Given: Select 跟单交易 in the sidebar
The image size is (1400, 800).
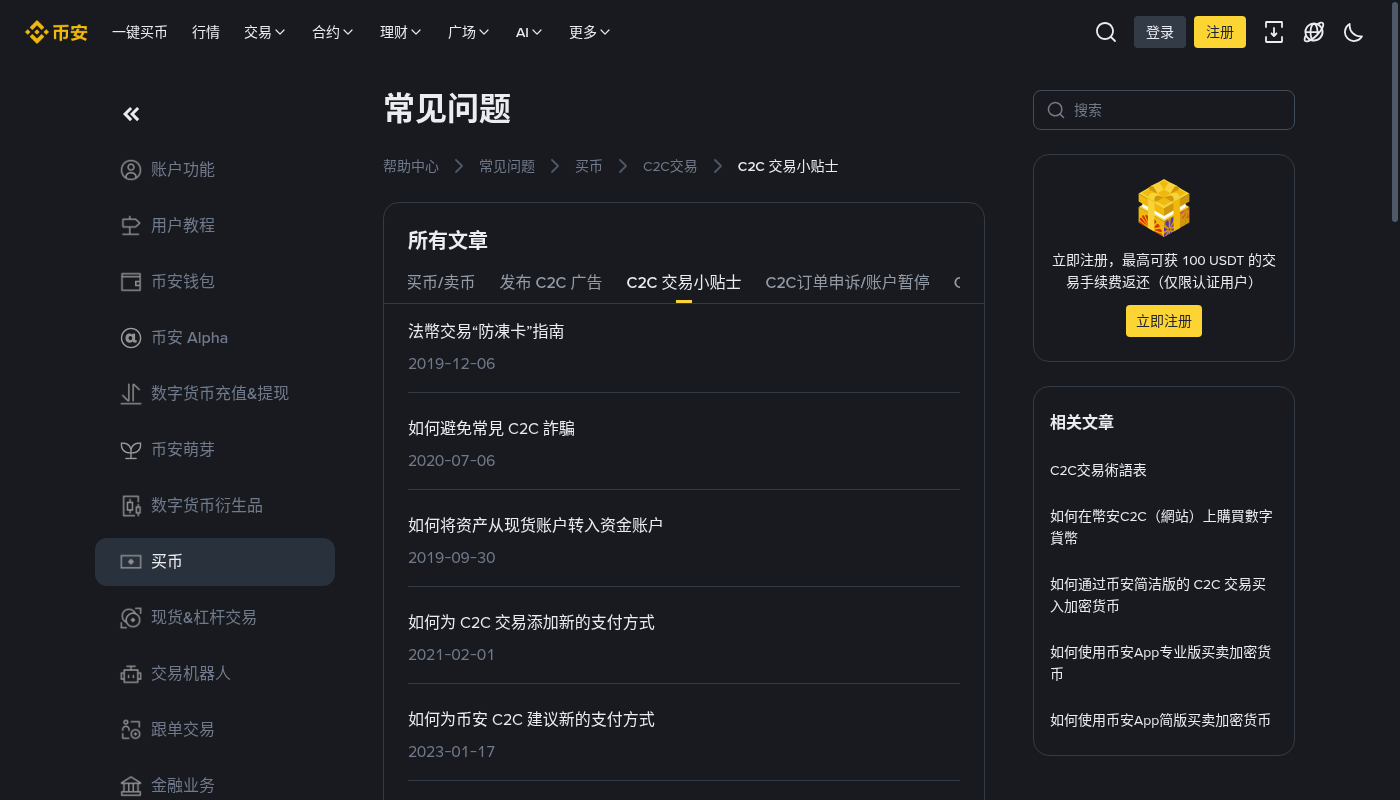Looking at the screenshot, I should coord(183,730).
